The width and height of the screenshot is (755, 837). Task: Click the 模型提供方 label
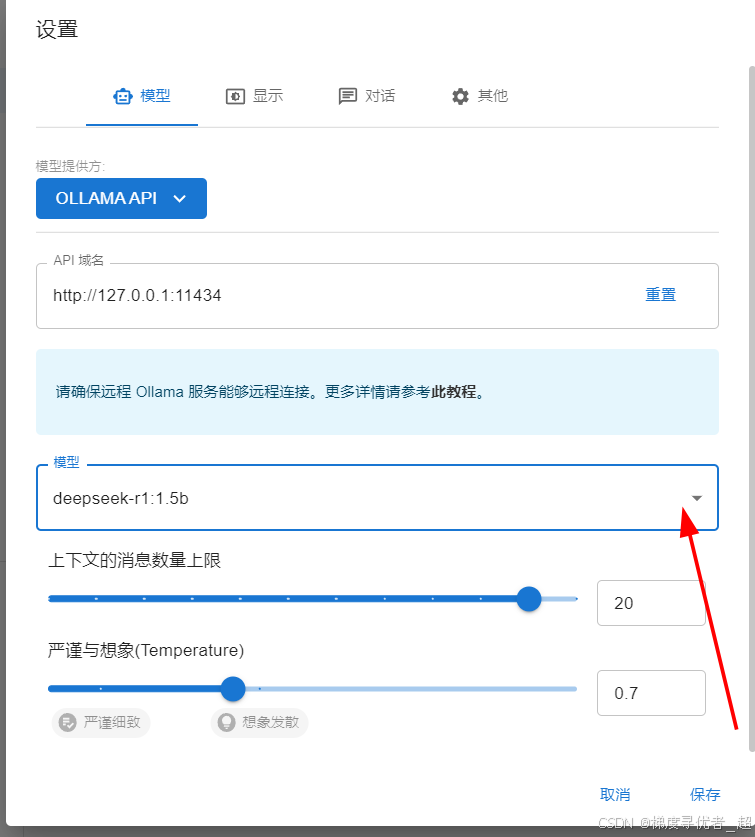click(70, 167)
